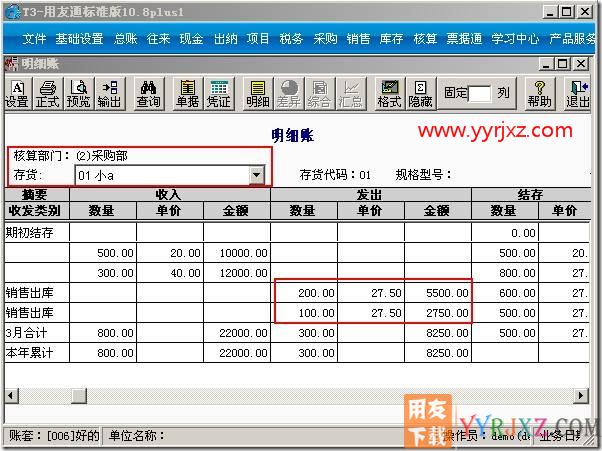Select the 3月合计 row label
Image resolution: width=602 pixels, height=451 pixels.
(26, 333)
